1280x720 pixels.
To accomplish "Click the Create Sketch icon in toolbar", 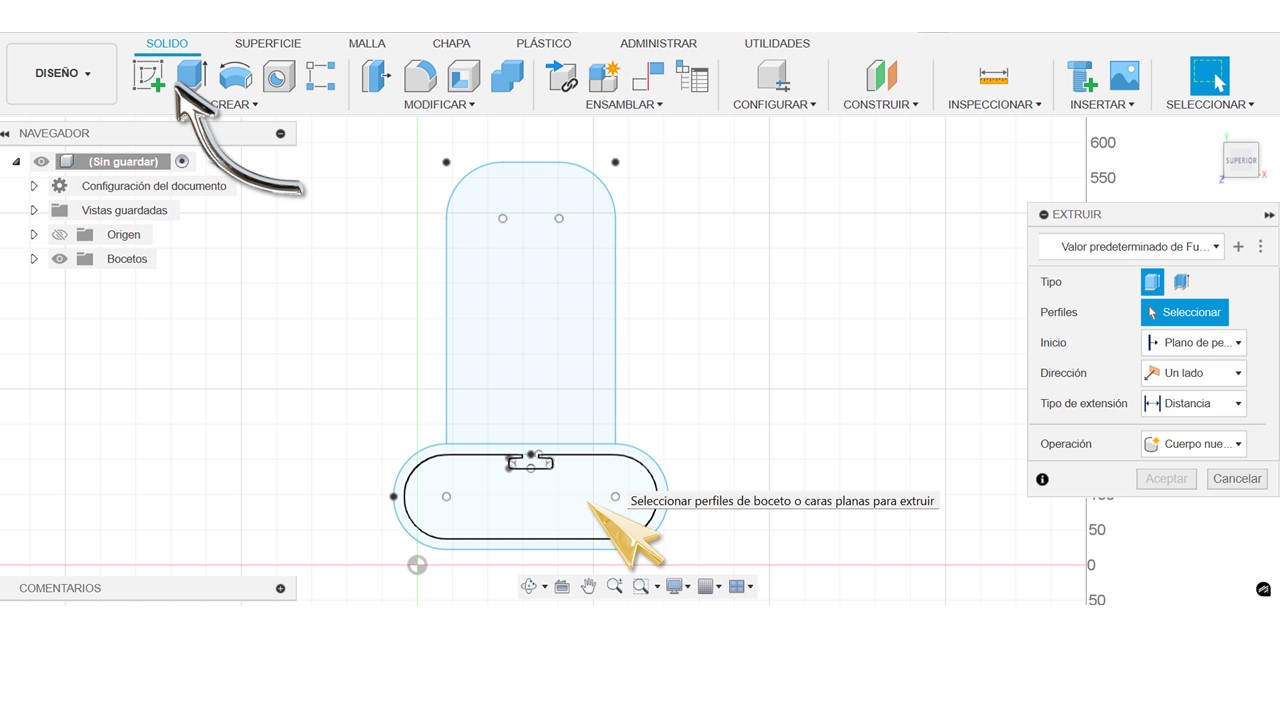I will click(148, 76).
